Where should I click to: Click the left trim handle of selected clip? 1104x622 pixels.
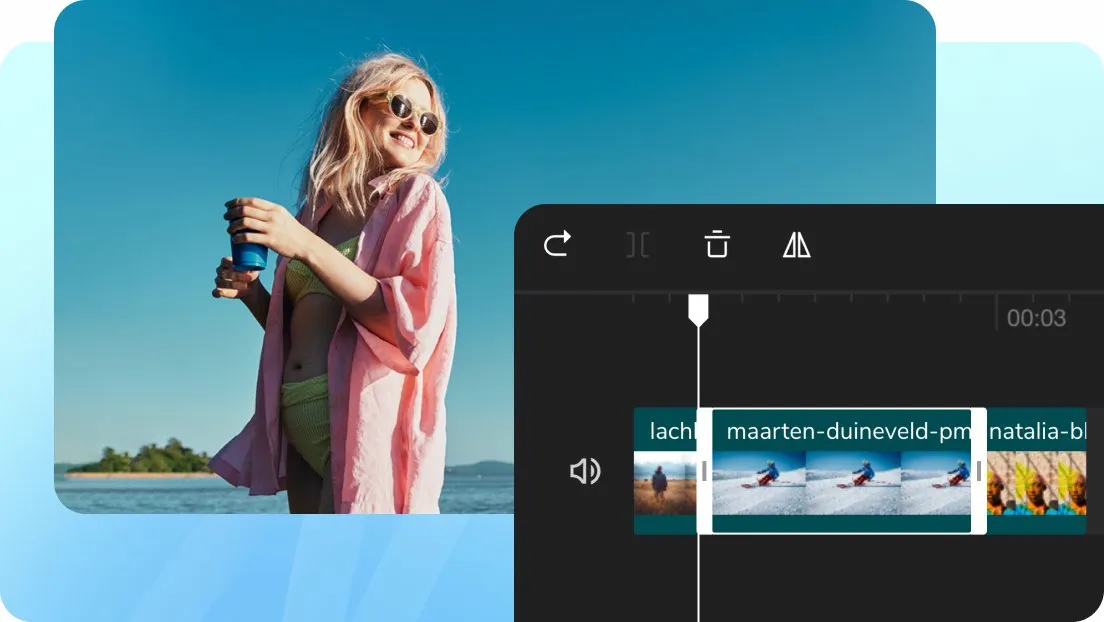704,471
